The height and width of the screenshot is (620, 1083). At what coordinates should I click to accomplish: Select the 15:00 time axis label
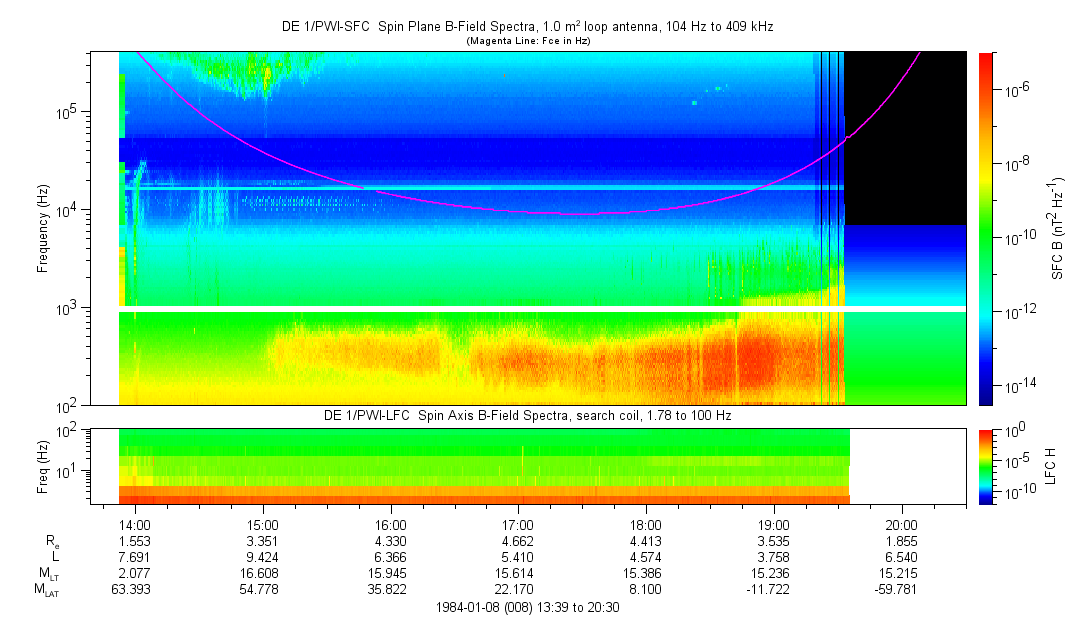262,524
